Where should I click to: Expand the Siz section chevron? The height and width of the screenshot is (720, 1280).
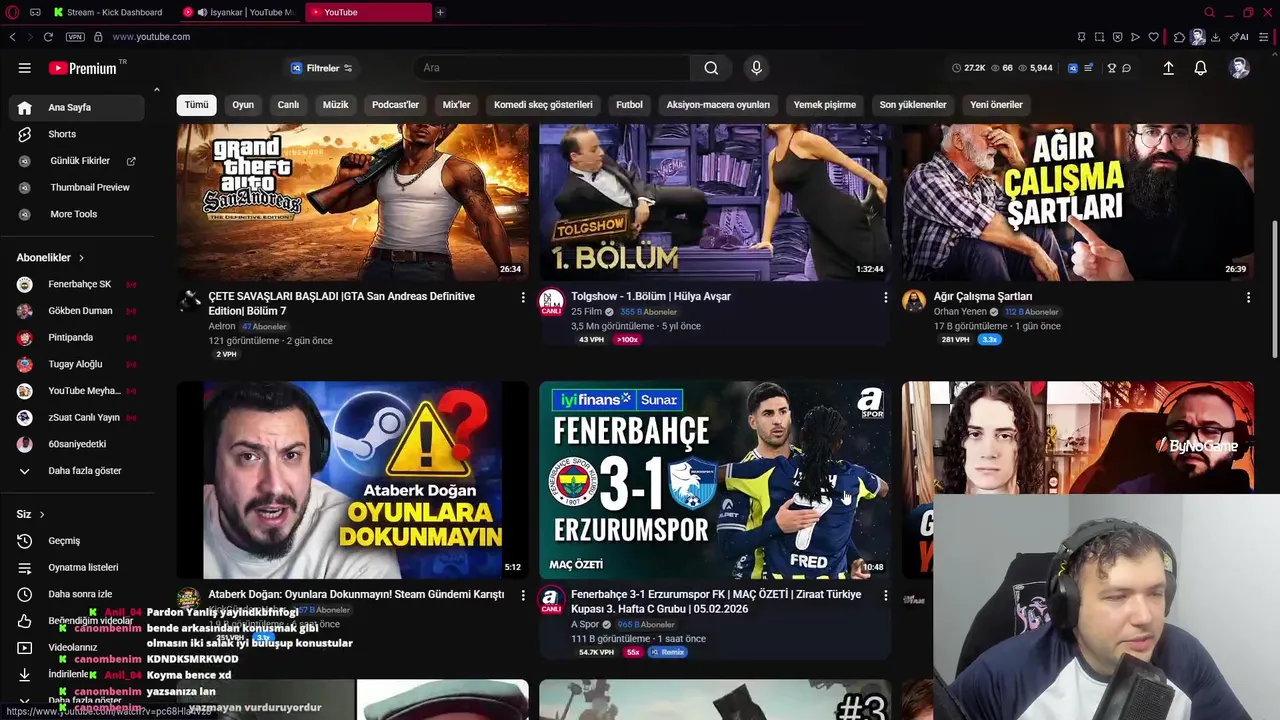point(42,515)
